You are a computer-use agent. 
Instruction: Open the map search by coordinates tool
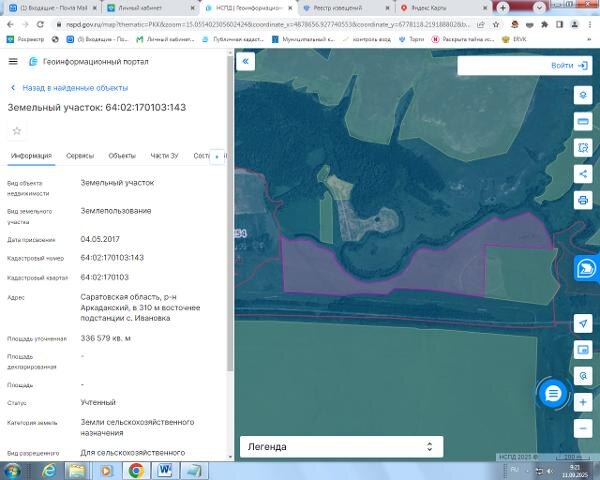point(583,376)
